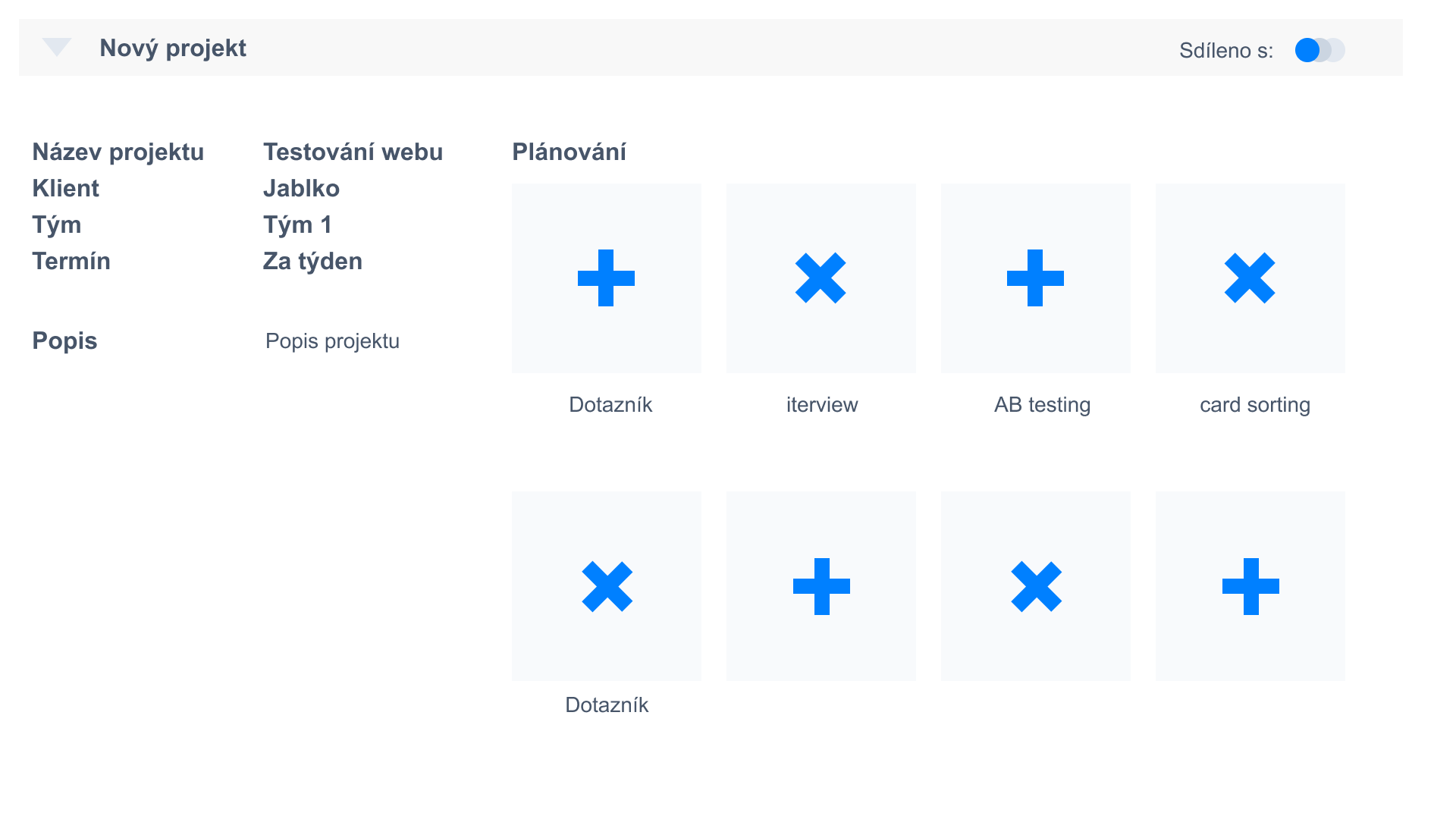Image resolution: width=1456 pixels, height=819 pixels.
Task: Click the Popis projektu description field
Action: click(332, 341)
